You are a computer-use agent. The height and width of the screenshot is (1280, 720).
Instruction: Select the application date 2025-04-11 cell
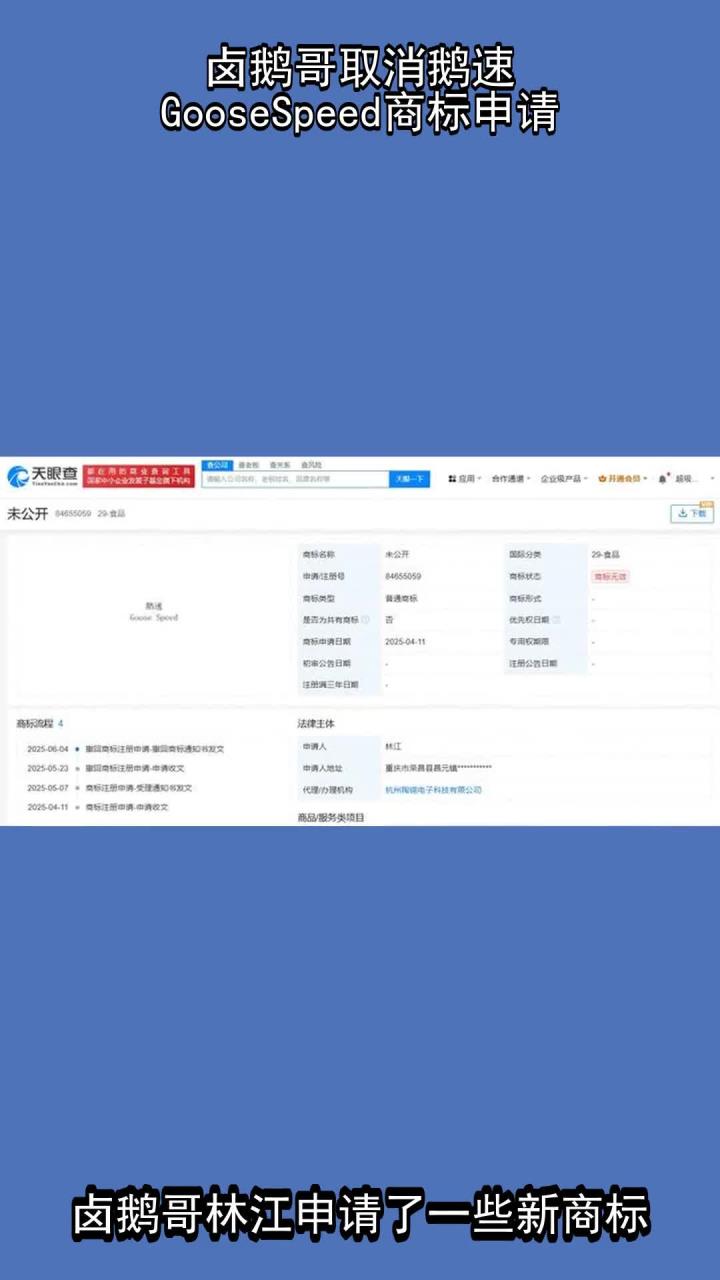tap(406, 642)
